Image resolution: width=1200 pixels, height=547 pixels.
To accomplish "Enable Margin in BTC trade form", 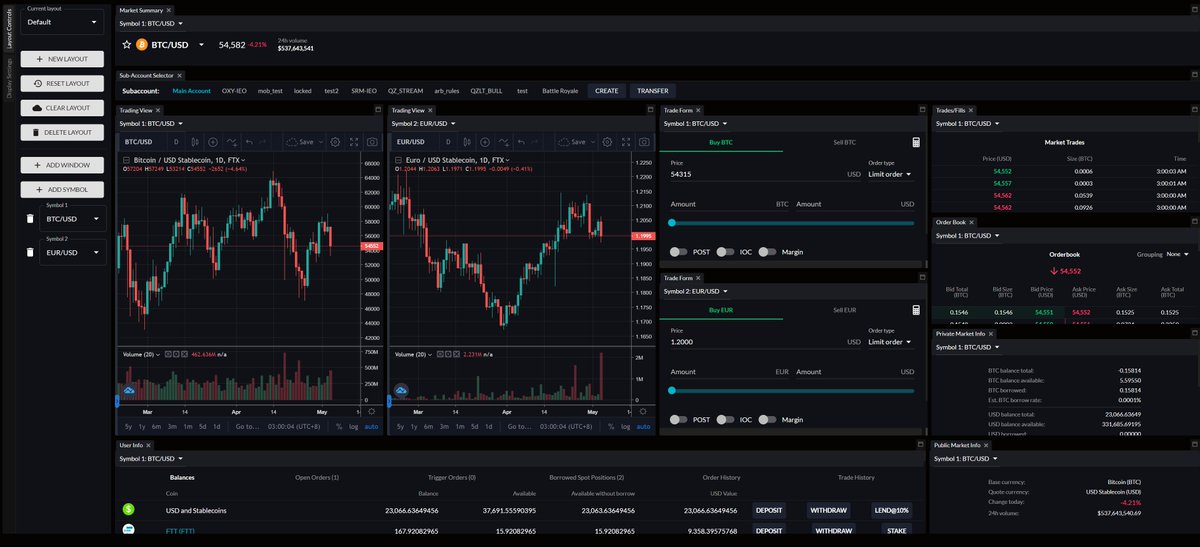I will [767, 252].
